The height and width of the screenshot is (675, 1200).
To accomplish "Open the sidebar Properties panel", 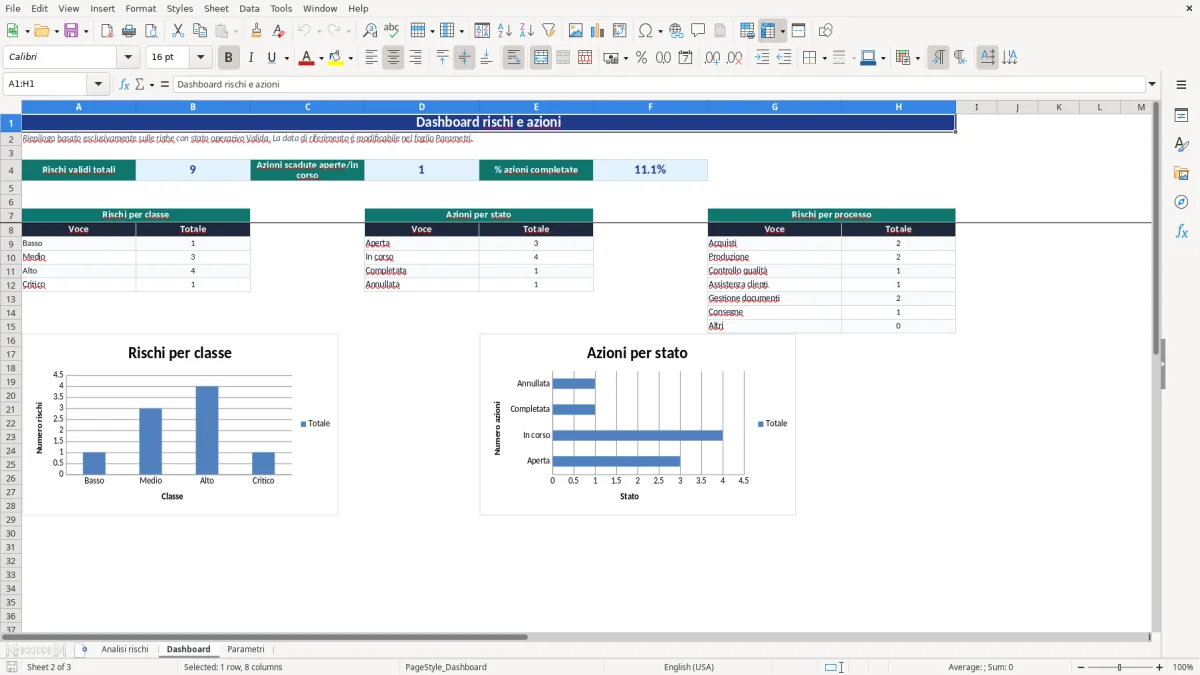I will coord(1181,115).
